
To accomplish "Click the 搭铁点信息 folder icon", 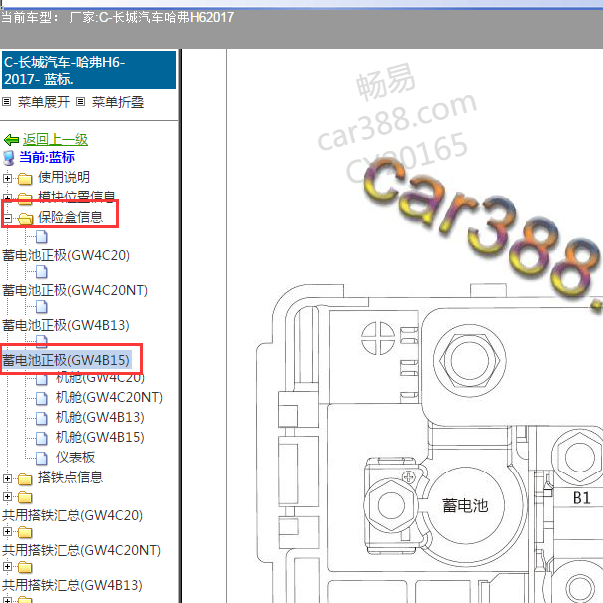I will [x=25, y=479].
